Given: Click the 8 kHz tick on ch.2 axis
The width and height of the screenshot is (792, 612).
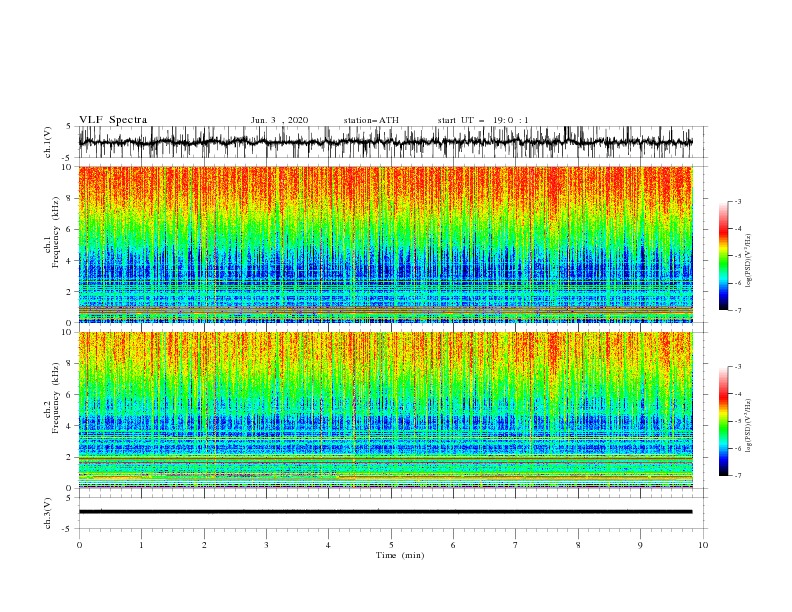Looking at the screenshot, I should [69, 364].
